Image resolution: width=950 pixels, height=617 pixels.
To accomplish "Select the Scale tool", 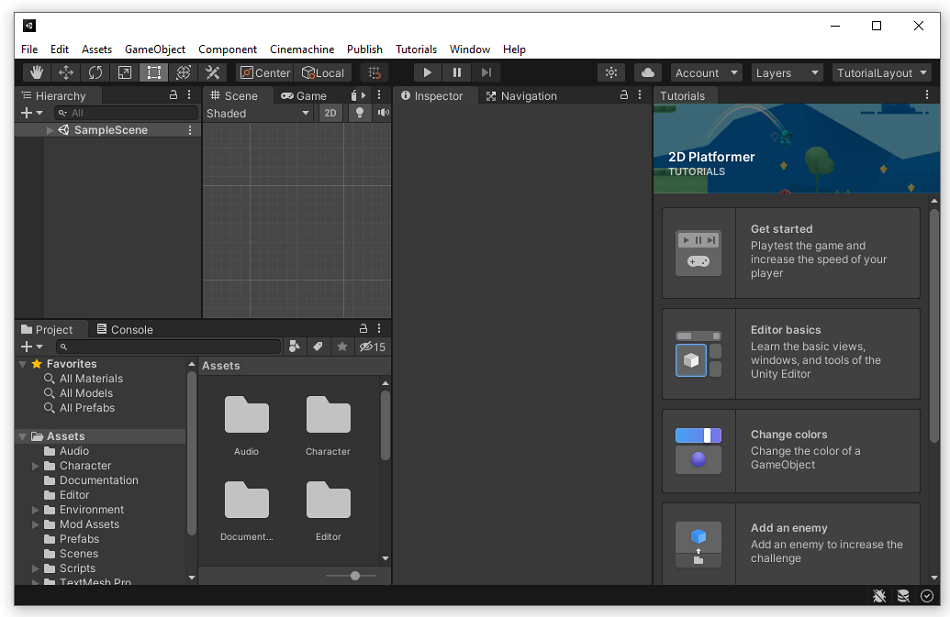I will point(125,73).
